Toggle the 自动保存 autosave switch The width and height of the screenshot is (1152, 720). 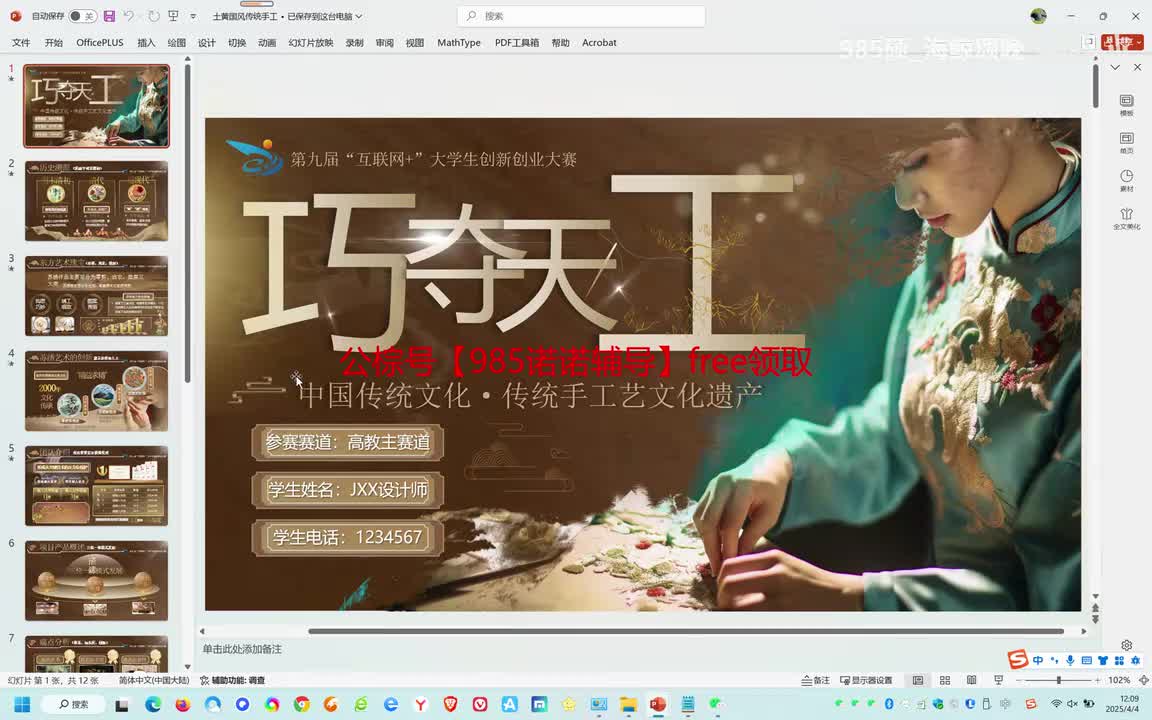click(82, 15)
